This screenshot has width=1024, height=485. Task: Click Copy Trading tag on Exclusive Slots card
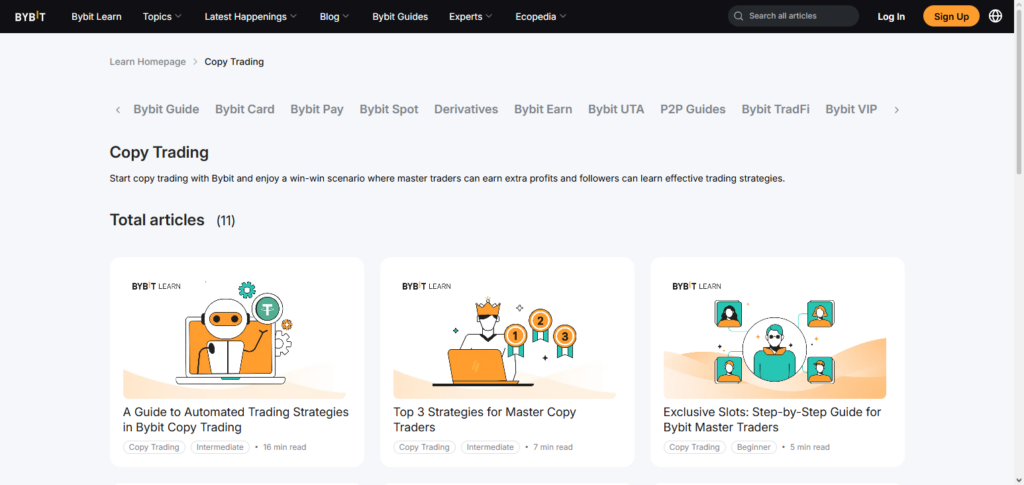point(695,447)
